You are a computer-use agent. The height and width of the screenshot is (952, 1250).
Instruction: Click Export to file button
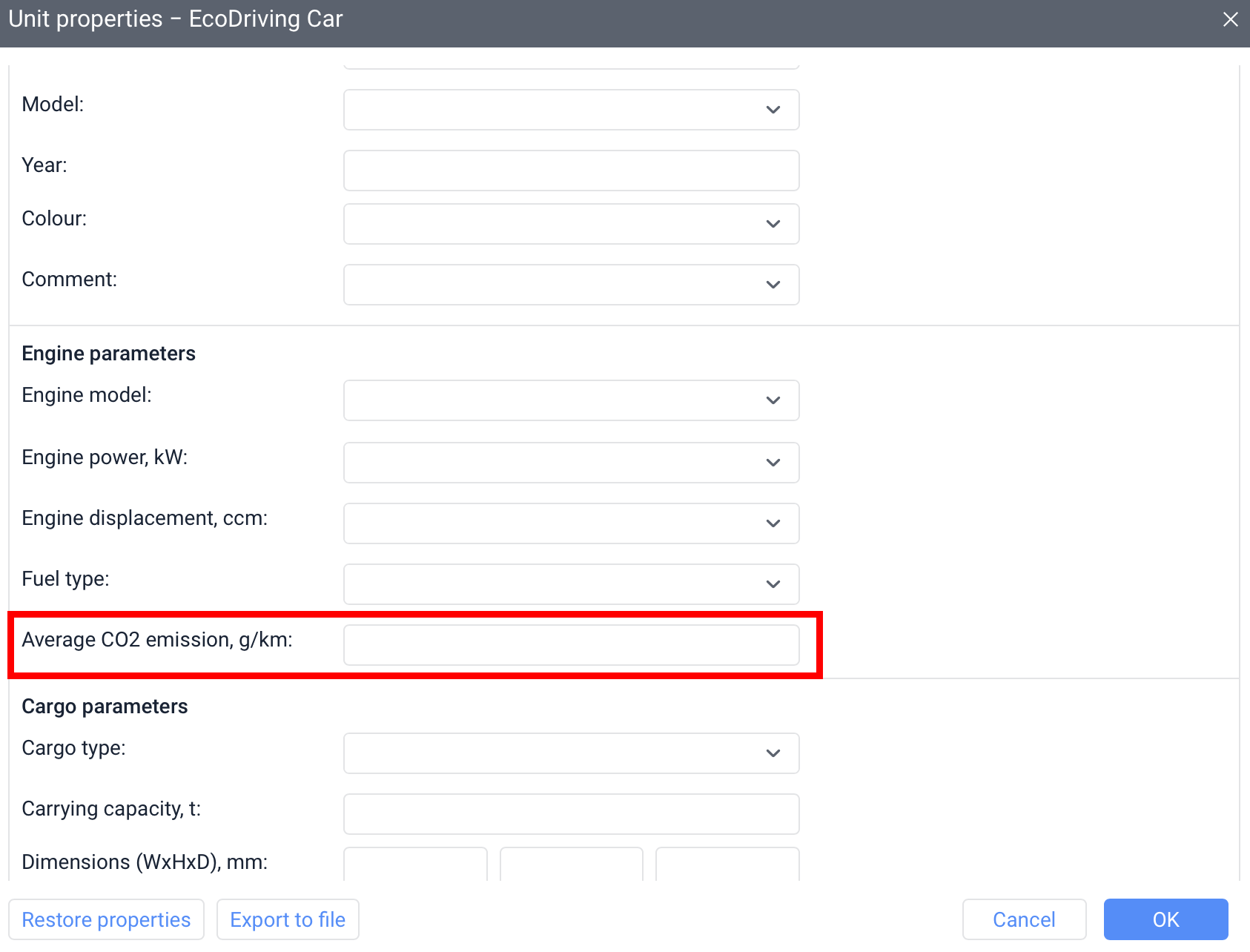(288, 919)
